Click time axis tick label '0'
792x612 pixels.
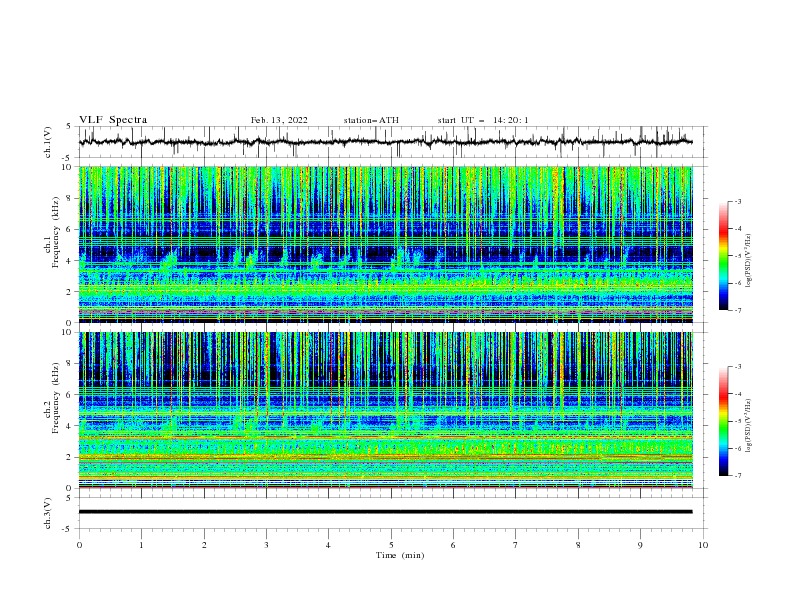pyautogui.click(x=79, y=545)
